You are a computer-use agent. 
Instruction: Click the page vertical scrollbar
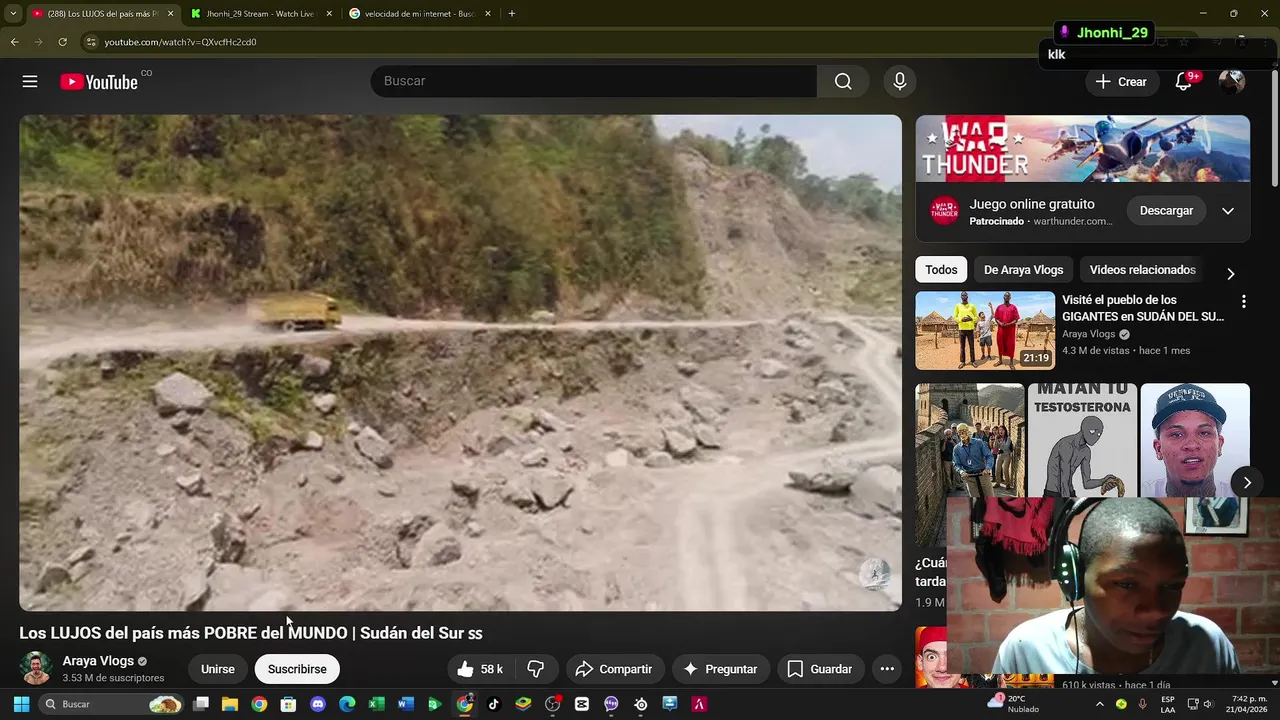(x=1274, y=130)
